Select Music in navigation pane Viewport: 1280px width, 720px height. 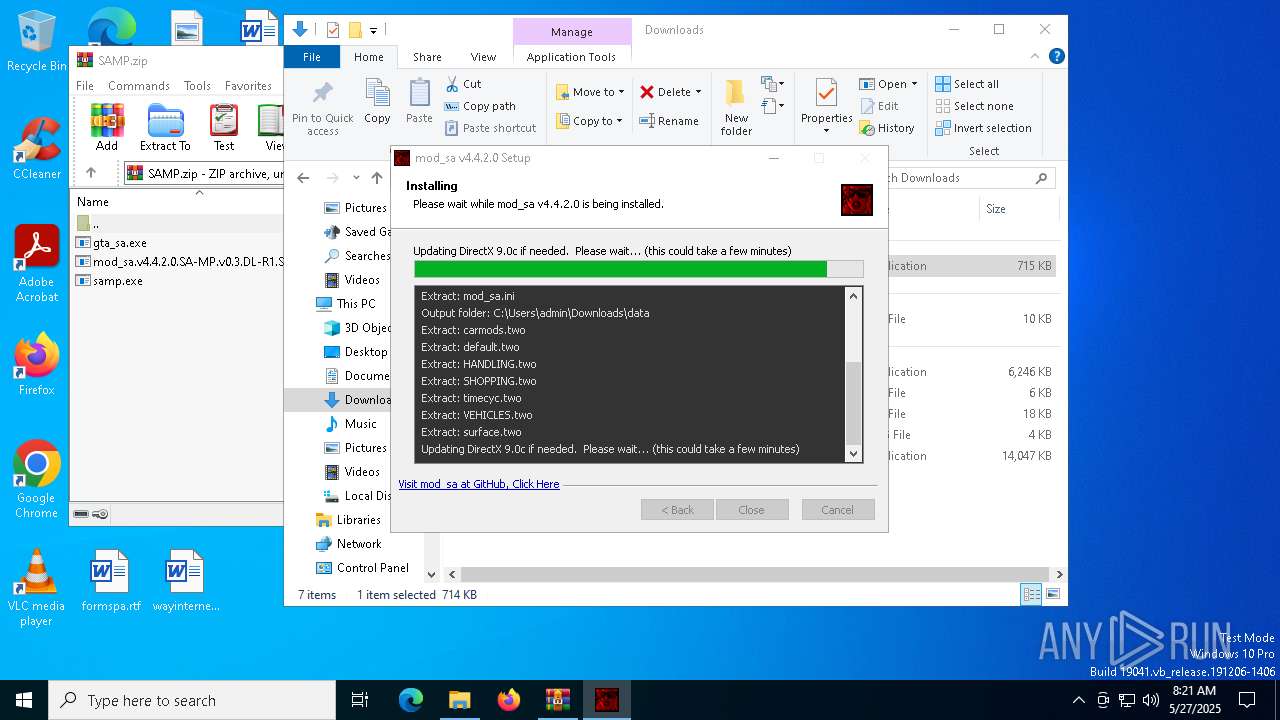[x=351, y=424]
